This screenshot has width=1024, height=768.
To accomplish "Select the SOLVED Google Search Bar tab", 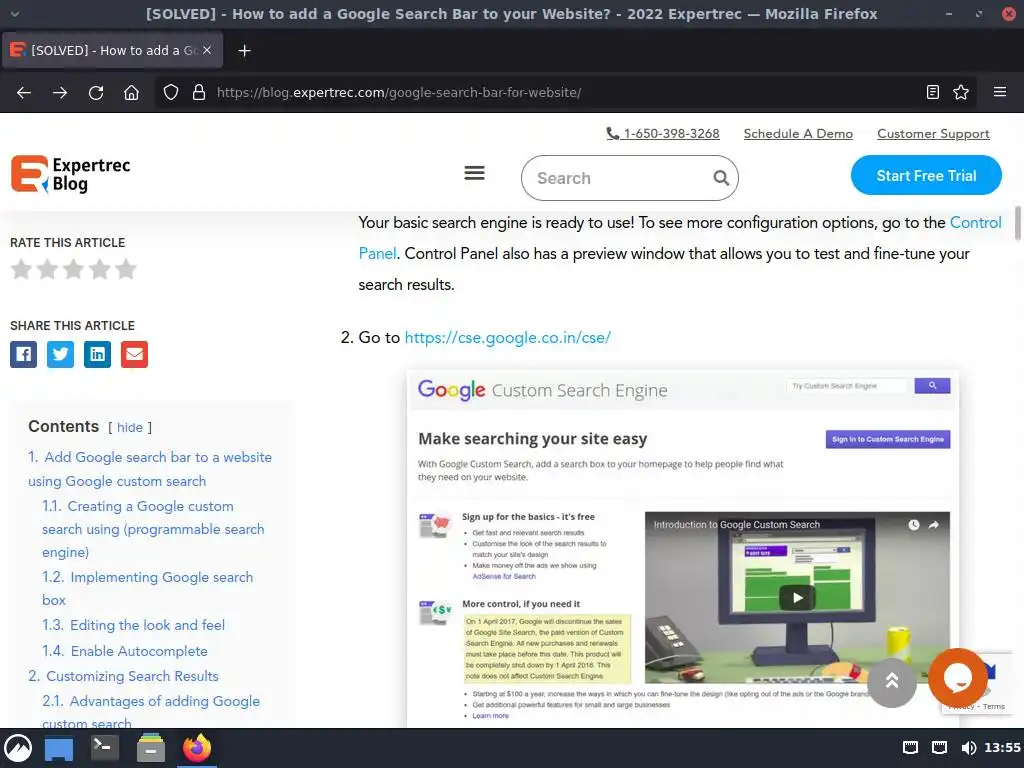I will (112, 50).
